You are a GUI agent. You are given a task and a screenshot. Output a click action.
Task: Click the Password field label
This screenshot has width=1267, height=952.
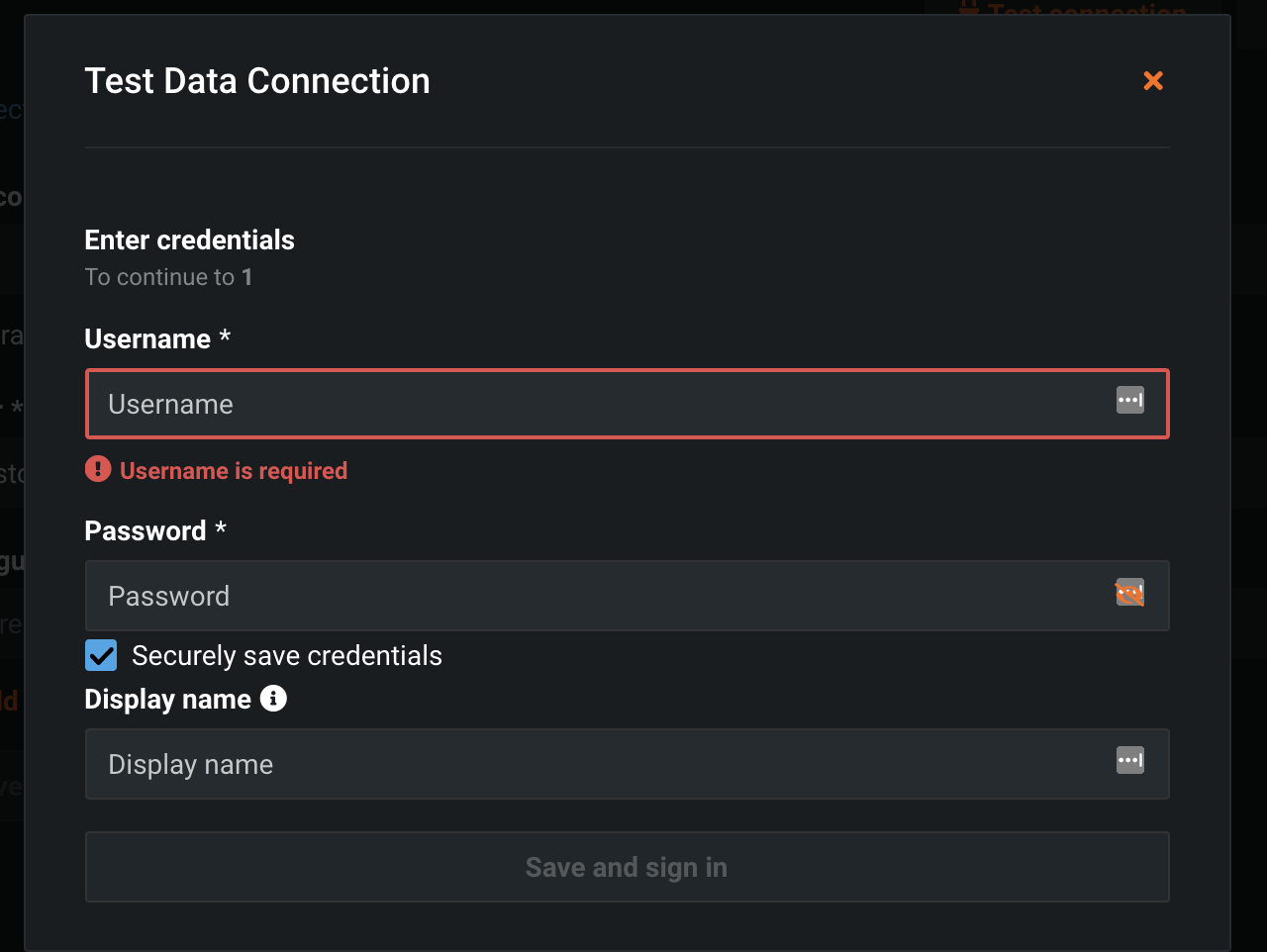point(146,531)
